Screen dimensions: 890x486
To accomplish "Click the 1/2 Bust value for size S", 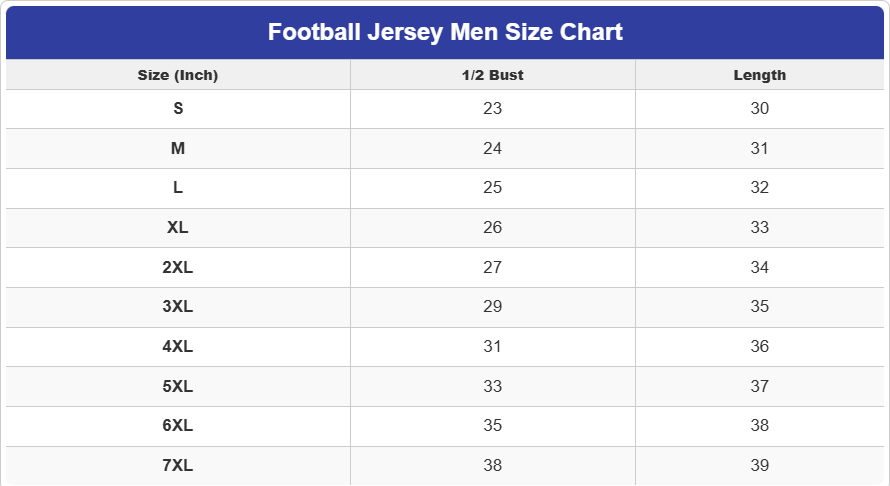I will tap(492, 108).
